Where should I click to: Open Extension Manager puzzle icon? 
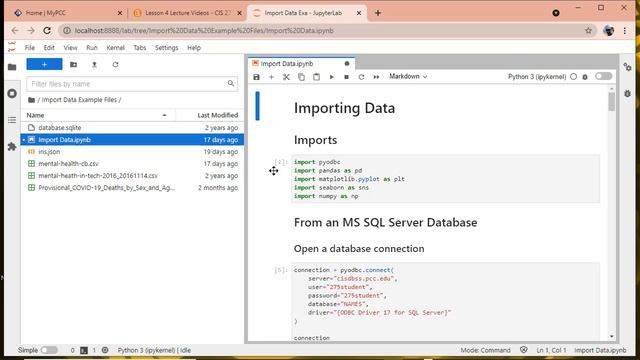(x=12, y=147)
